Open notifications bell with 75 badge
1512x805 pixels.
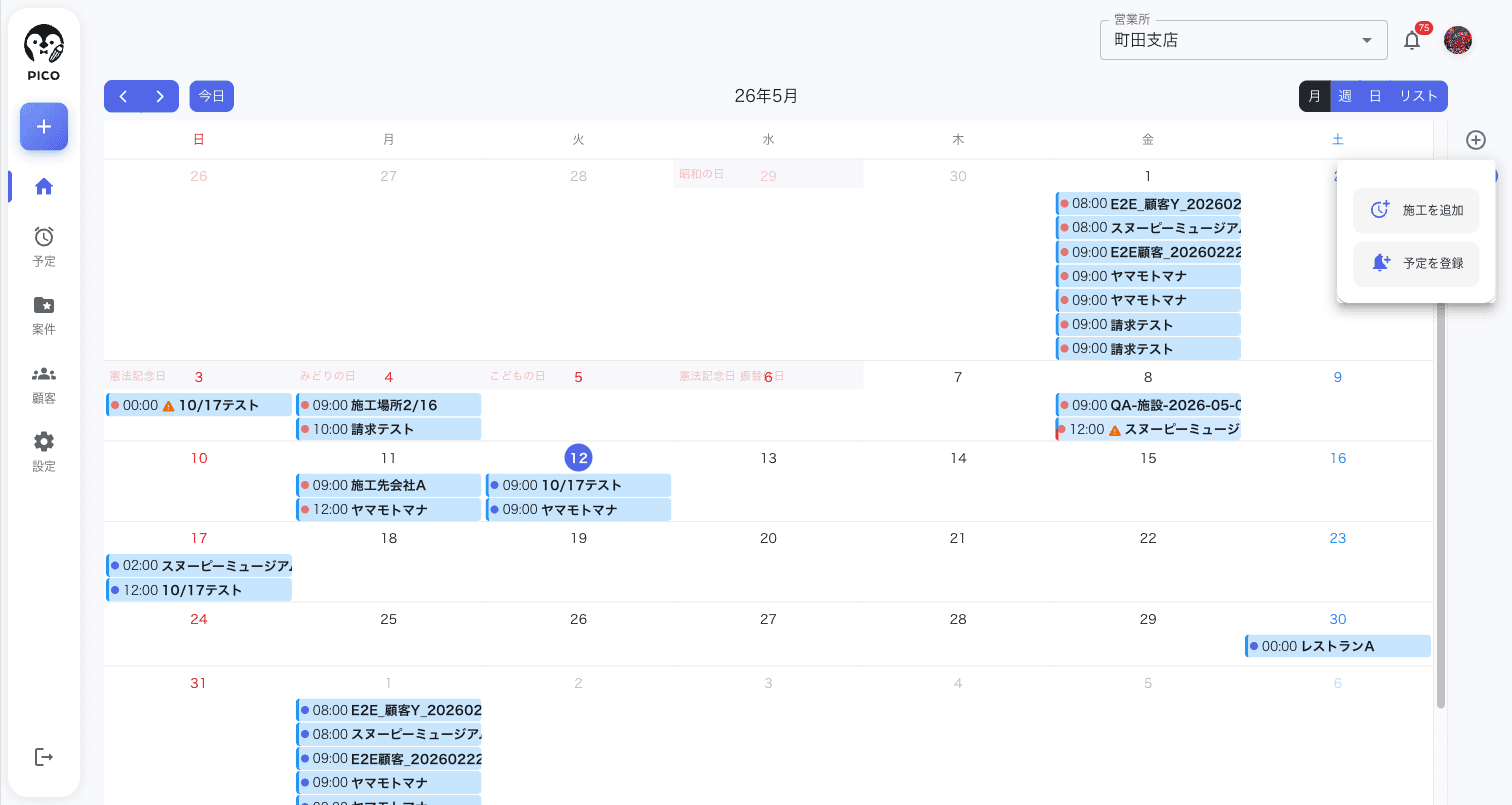pos(1412,40)
